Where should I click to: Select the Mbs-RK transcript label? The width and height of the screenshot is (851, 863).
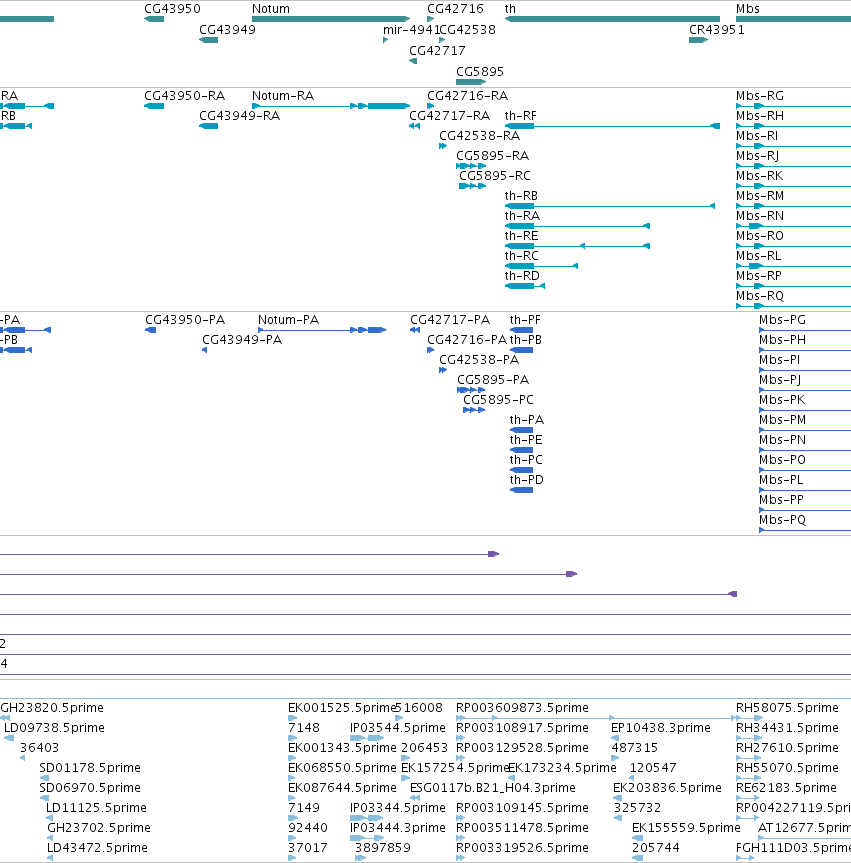pos(760,176)
